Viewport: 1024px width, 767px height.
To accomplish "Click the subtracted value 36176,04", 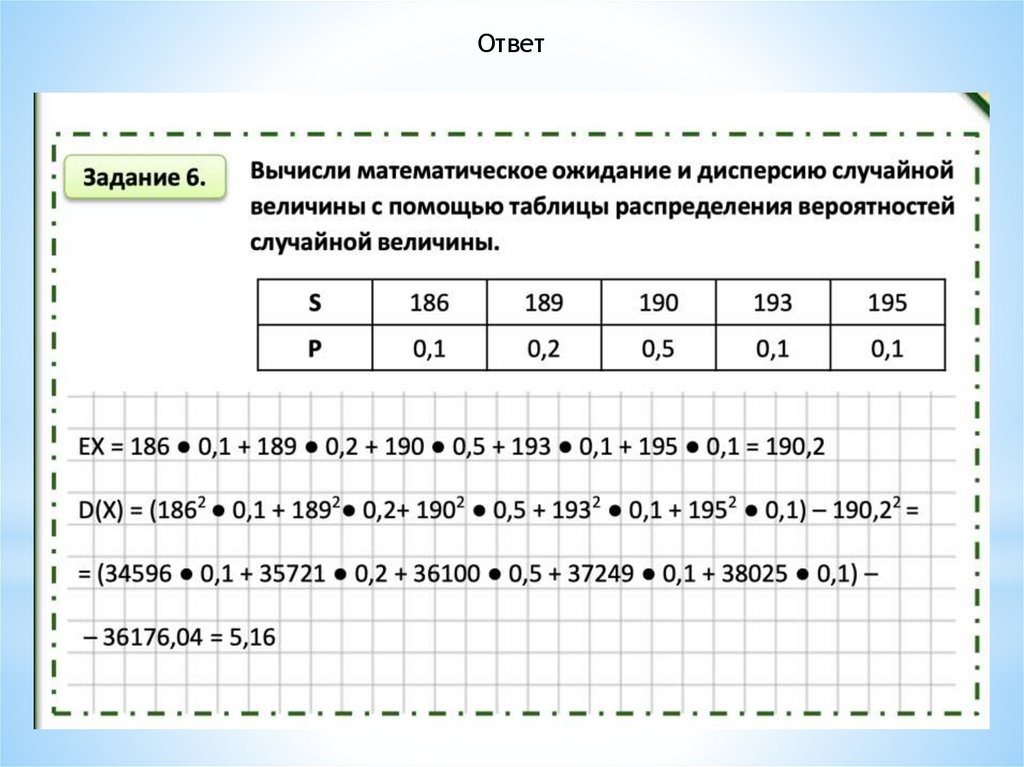I will [x=153, y=637].
